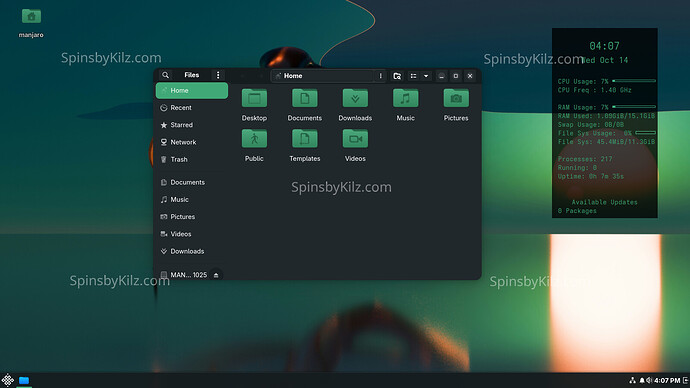Click the Swap Usage: 0B/0B text on the widget
The width and height of the screenshot is (690, 388).
(x=591, y=124)
